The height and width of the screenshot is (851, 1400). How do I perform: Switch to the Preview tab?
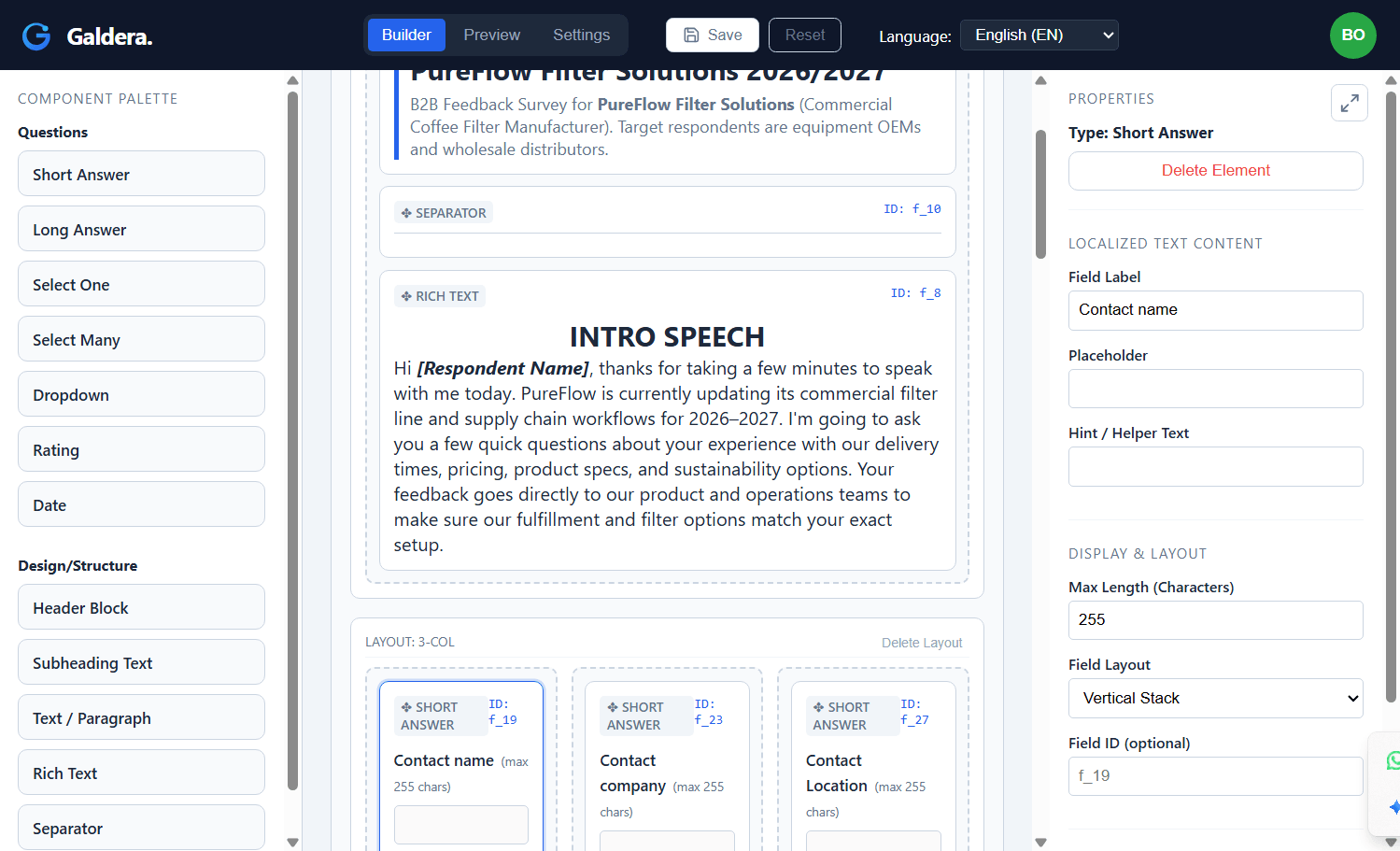(x=491, y=35)
